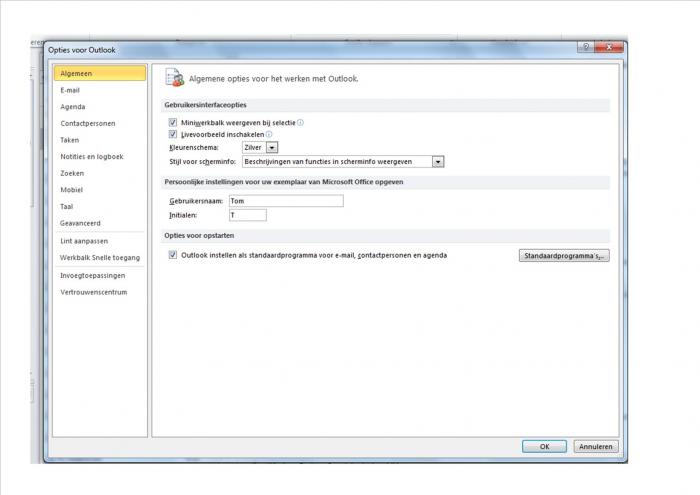The image size is (700, 495).
Task: Click info icon beside Miniwerkbalk option
Action: click(x=300, y=122)
